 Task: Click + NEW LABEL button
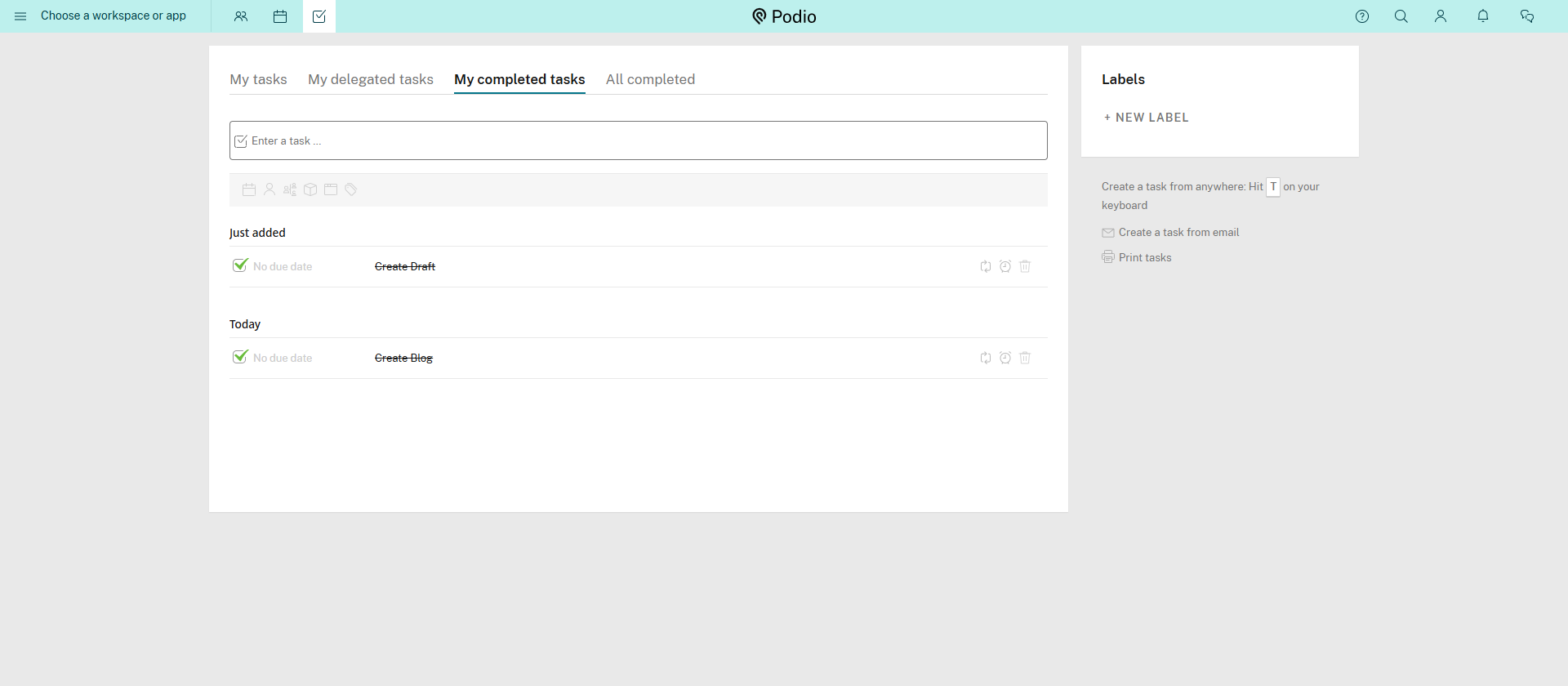1146,118
